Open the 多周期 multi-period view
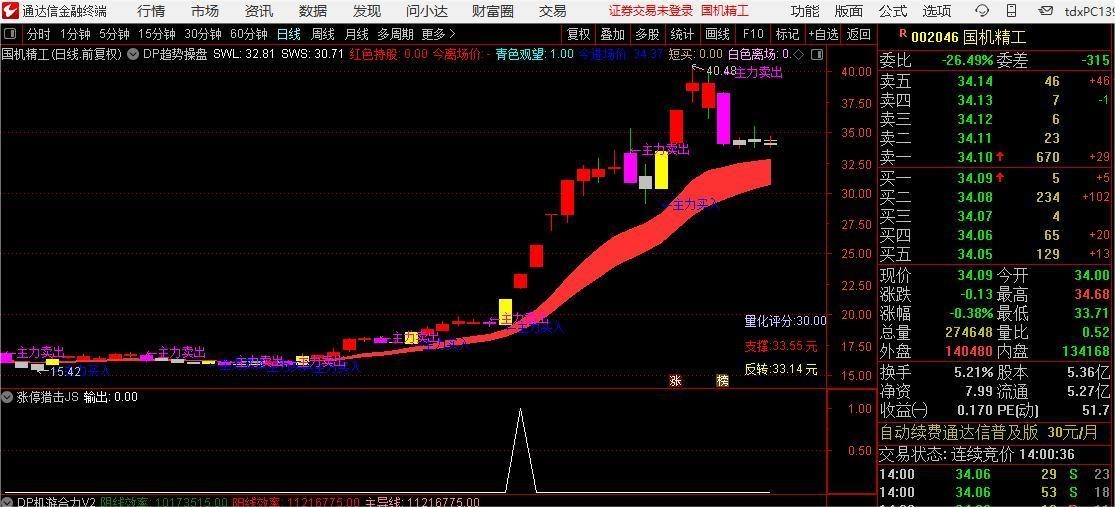 pos(395,33)
